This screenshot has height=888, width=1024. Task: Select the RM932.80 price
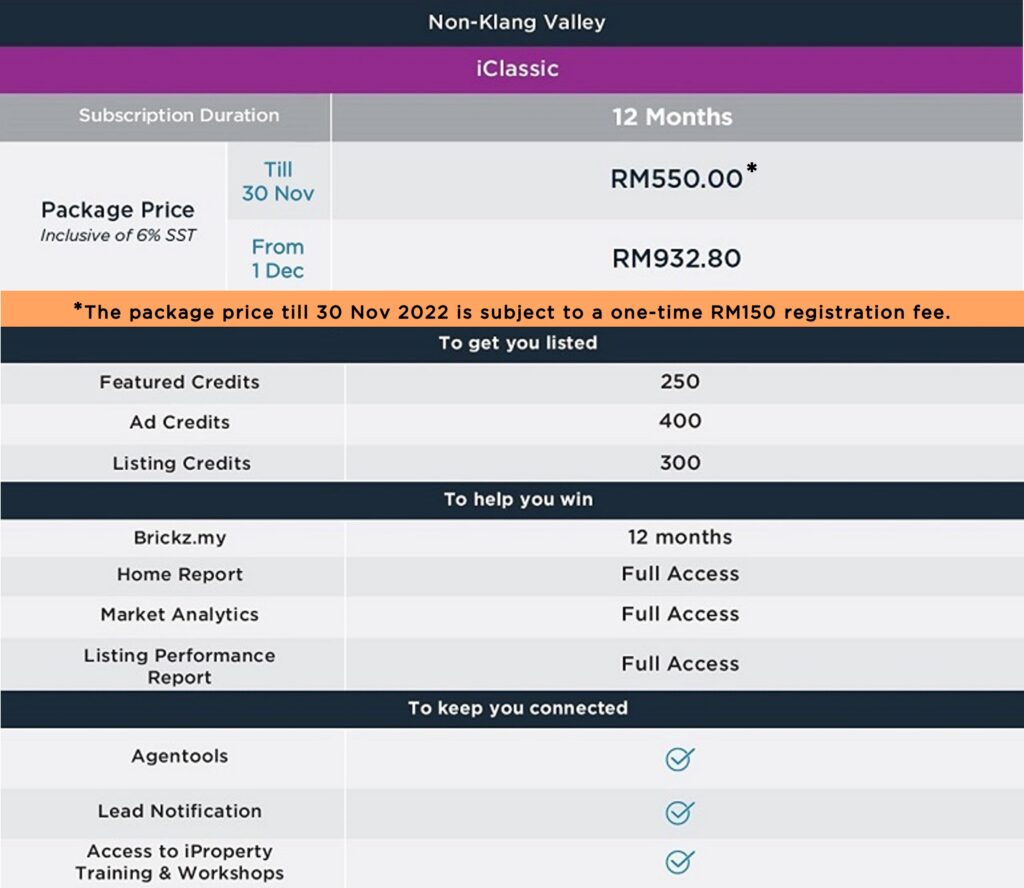coord(677,259)
